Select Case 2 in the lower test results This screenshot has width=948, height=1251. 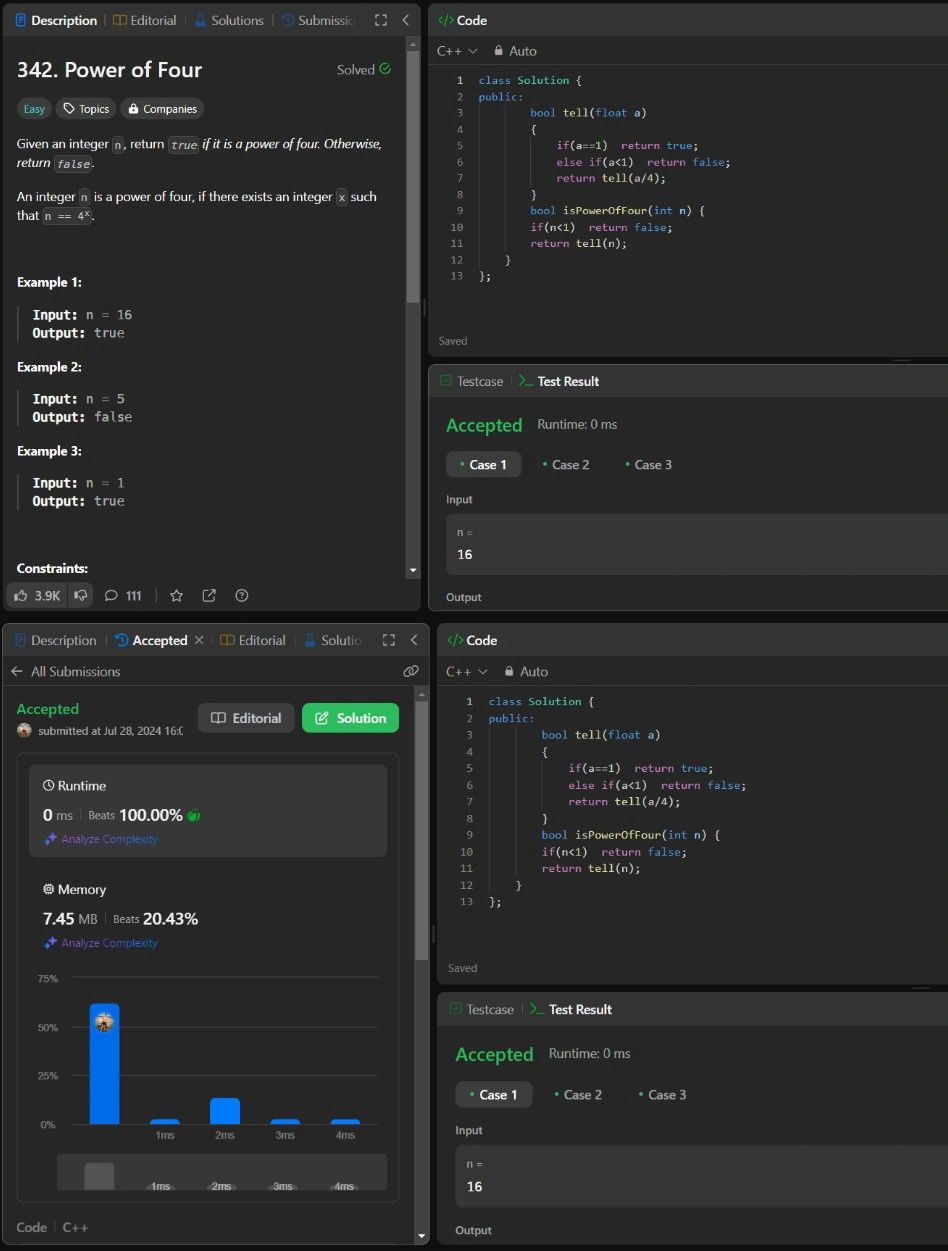(x=578, y=1094)
